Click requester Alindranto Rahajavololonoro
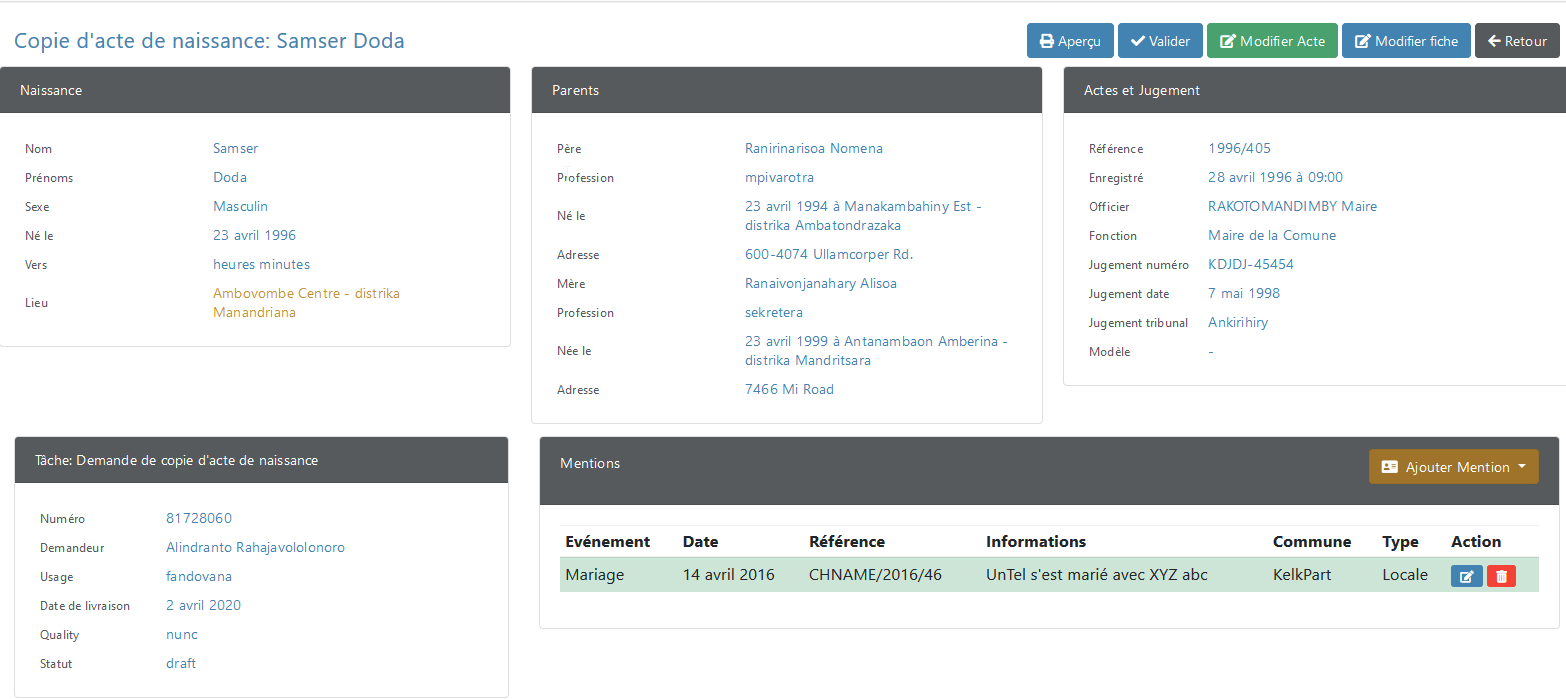The width and height of the screenshot is (1566, 699). tap(255, 547)
